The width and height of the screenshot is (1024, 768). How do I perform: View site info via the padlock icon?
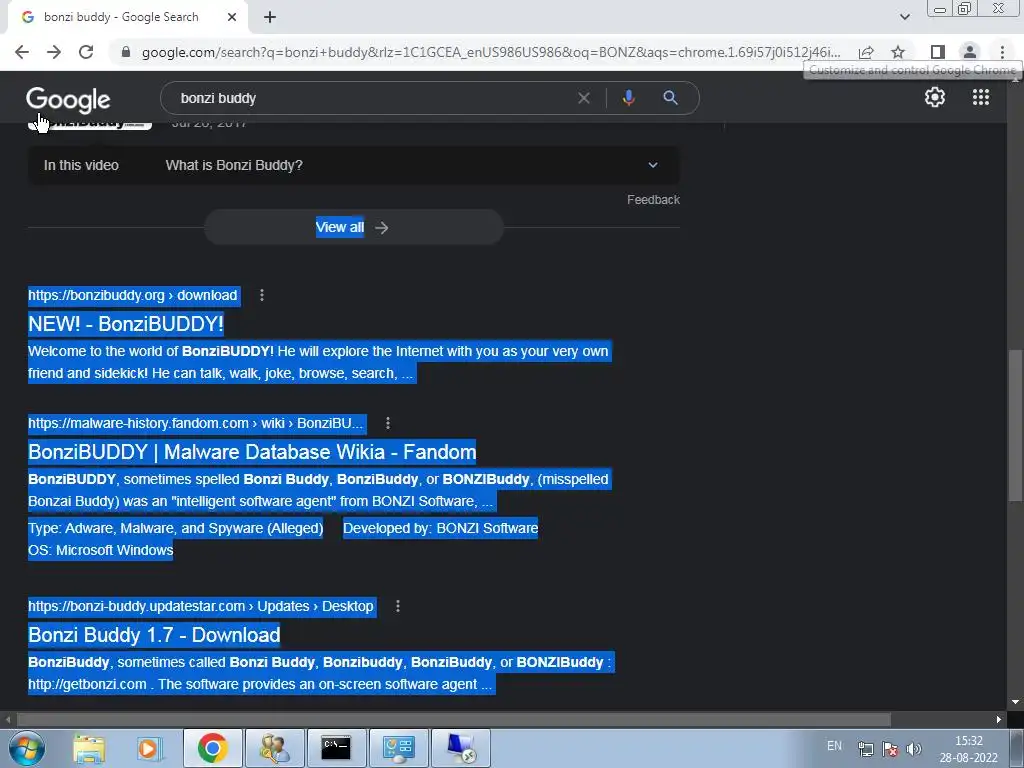[126, 52]
